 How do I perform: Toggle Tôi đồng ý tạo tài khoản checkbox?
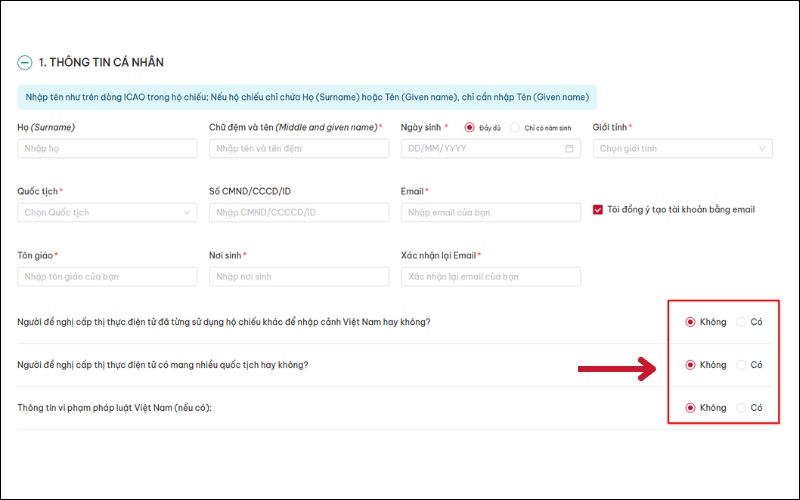(x=598, y=210)
